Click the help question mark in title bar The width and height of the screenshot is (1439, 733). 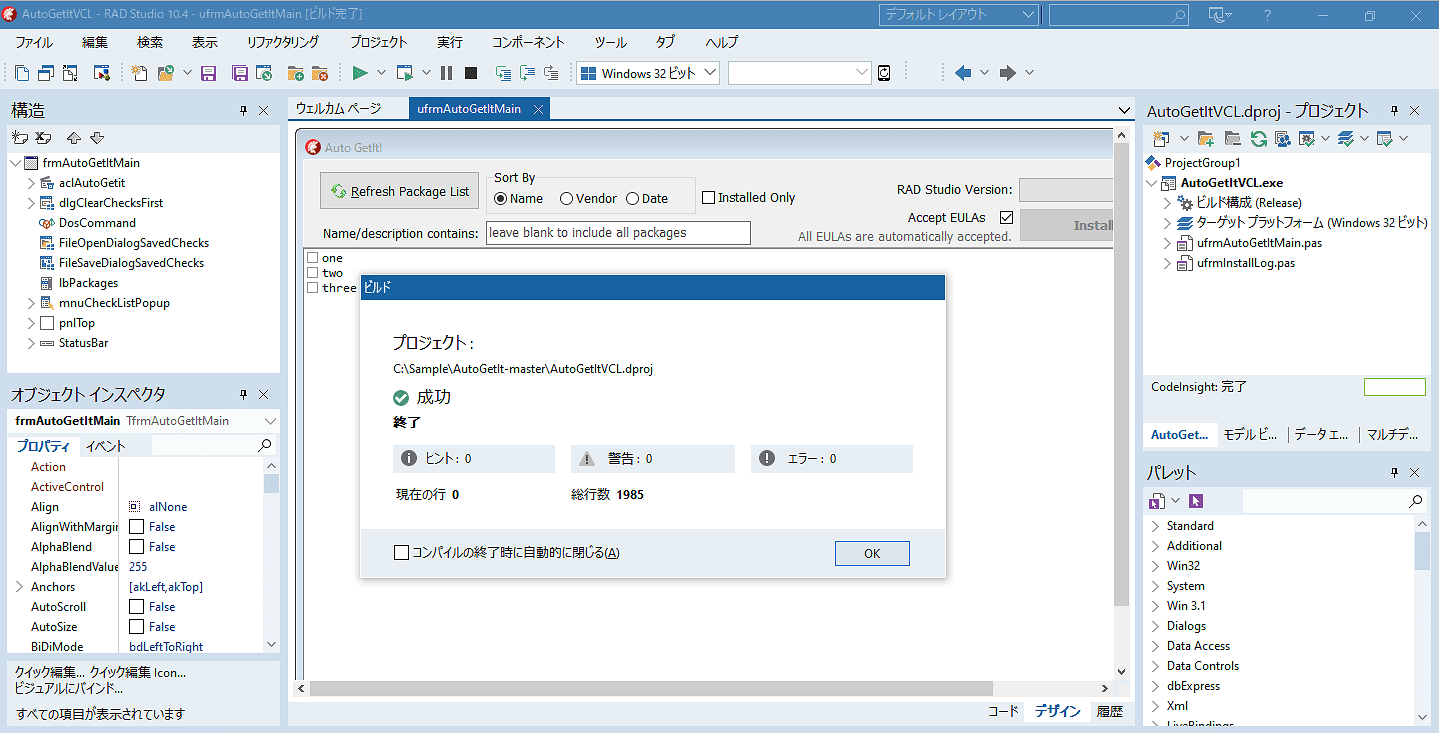[x=1268, y=15]
